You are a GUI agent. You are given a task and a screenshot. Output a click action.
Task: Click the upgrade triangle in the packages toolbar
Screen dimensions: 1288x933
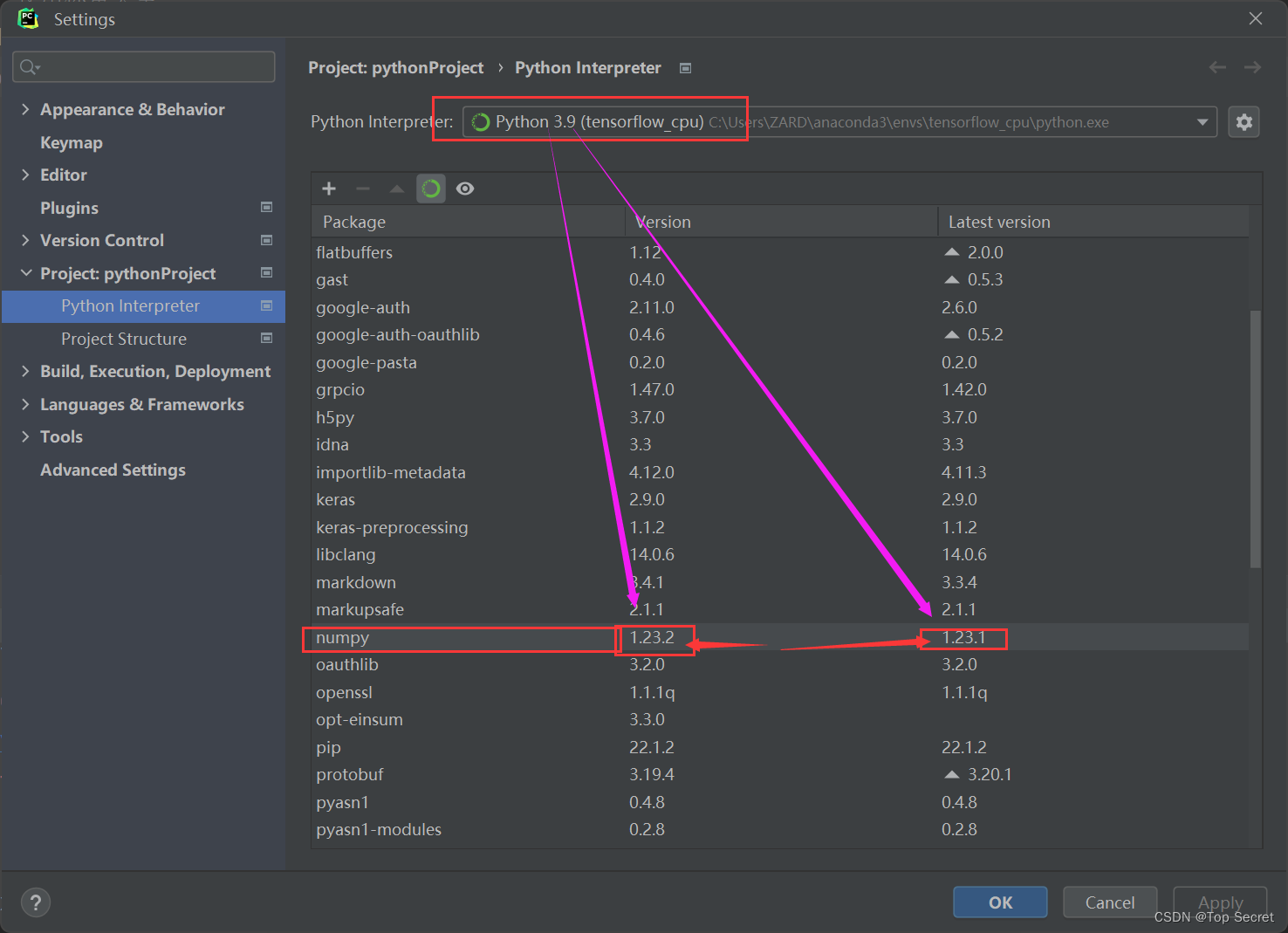[x=397, y=189]
